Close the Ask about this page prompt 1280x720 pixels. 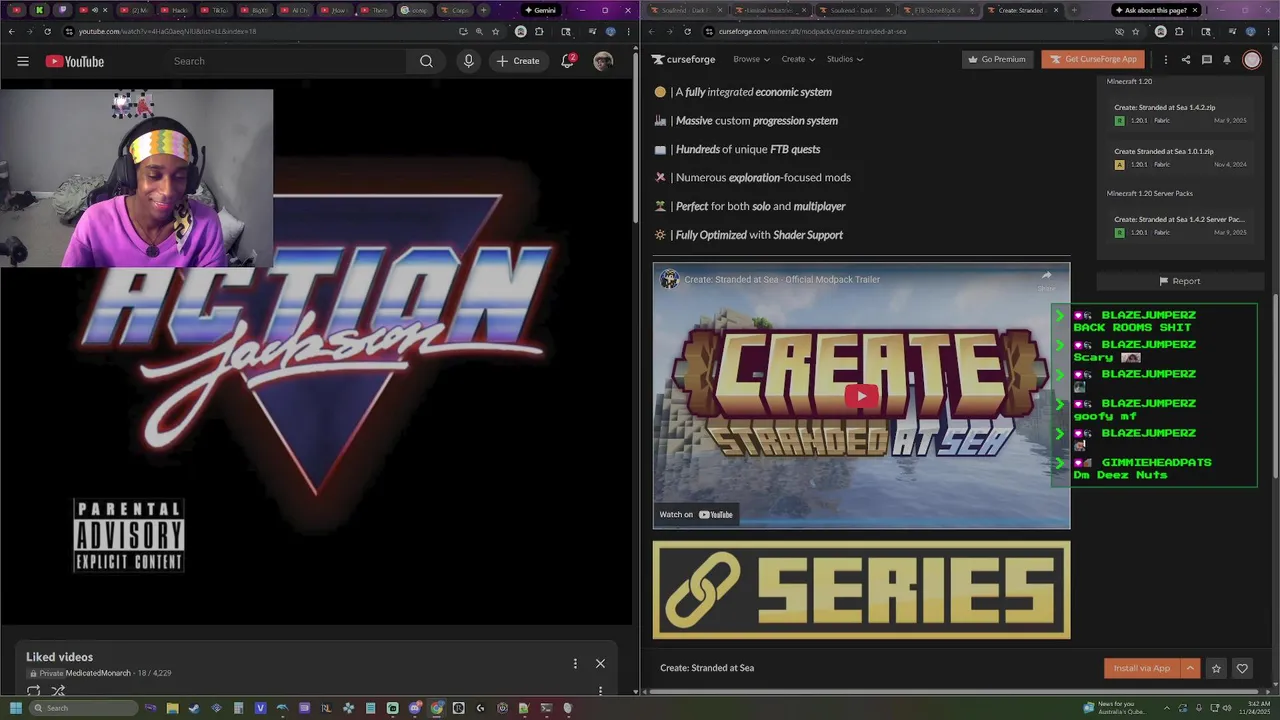point(1194,10)
